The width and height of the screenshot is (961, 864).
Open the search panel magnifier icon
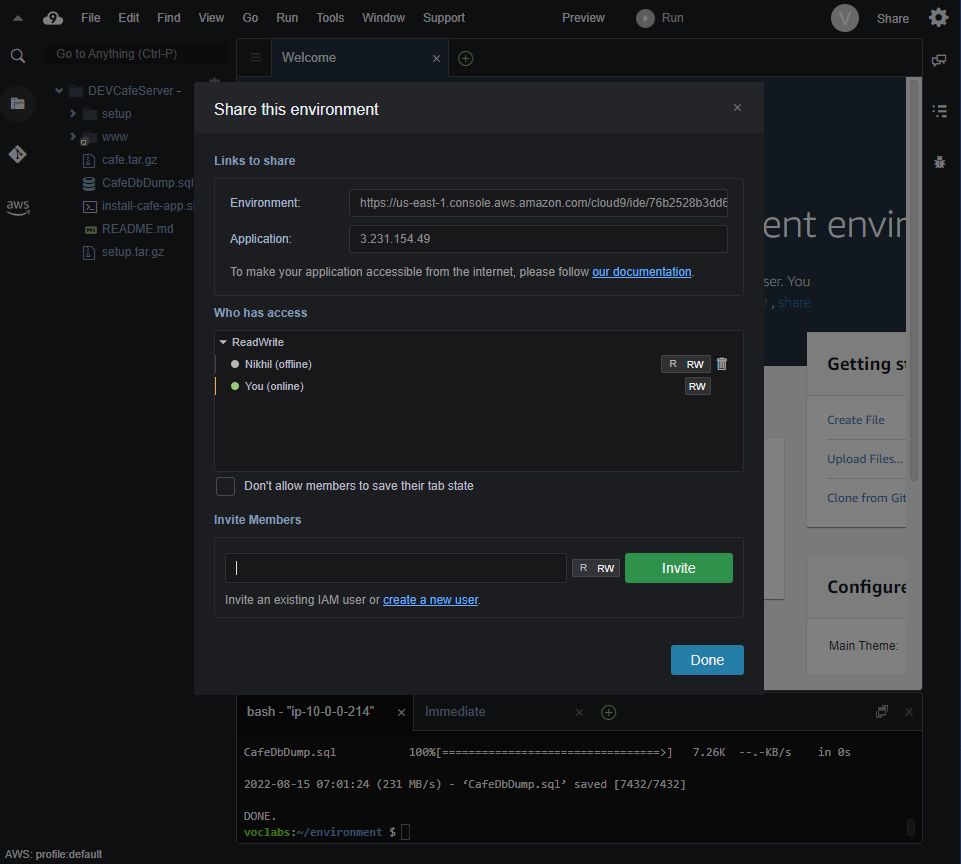[18, 56]
